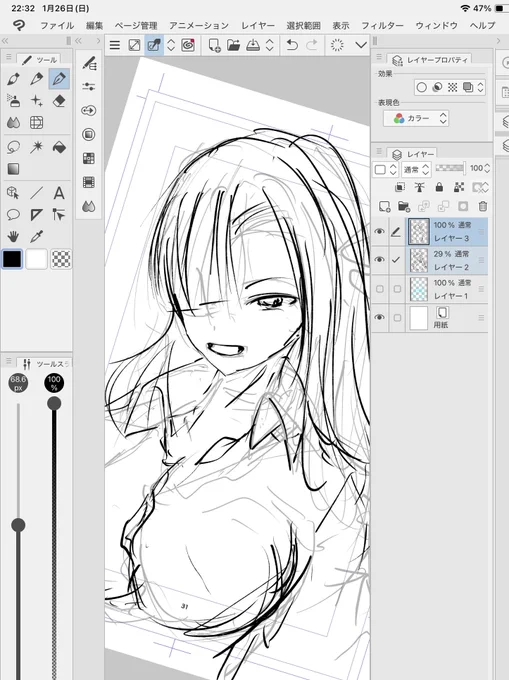Open the 編集 menu
Viewport: 509px width, 680px height.
[95, 26]
